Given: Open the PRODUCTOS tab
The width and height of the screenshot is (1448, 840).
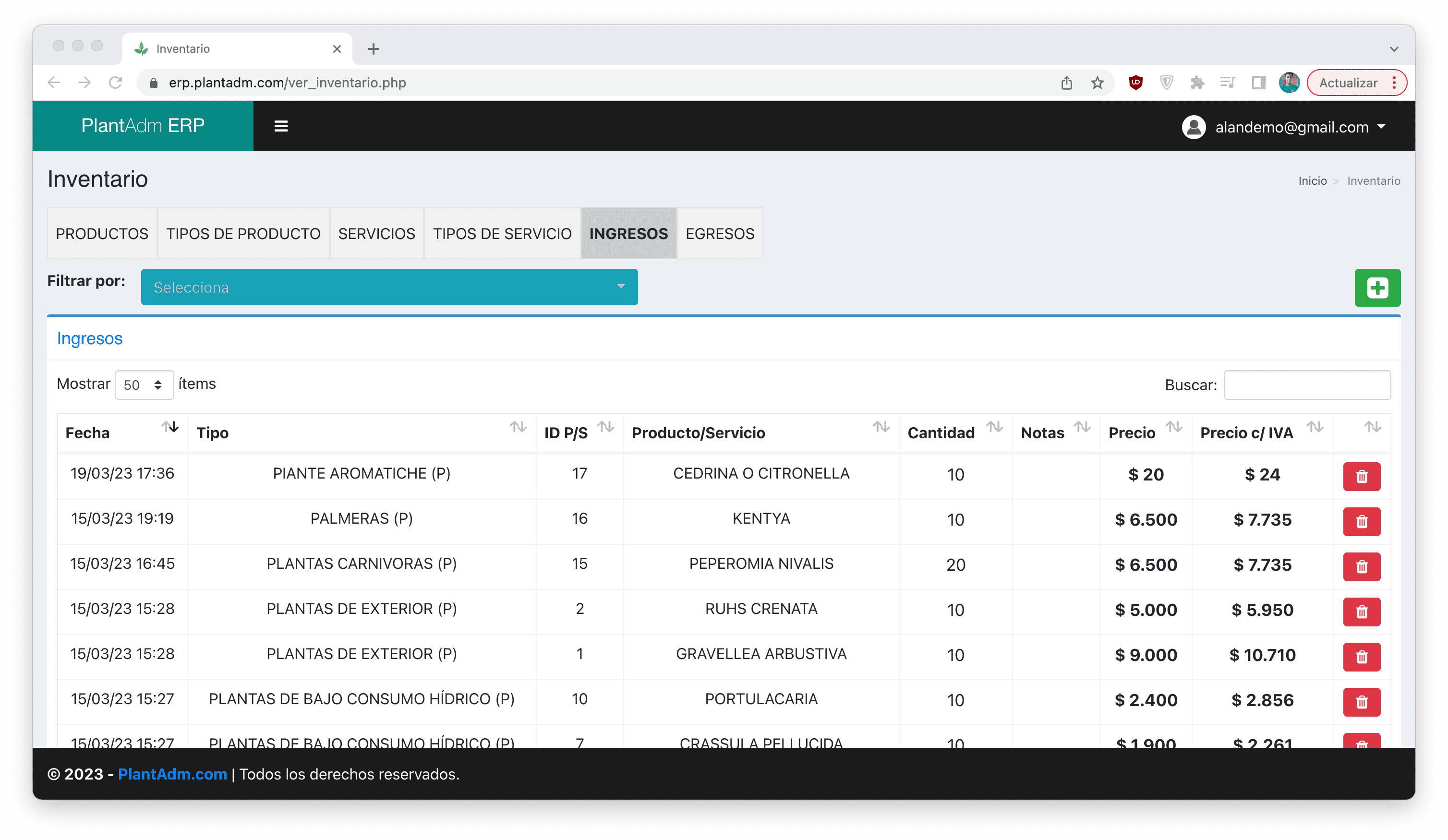Looking at the screenshot, I should coord(102,233).
